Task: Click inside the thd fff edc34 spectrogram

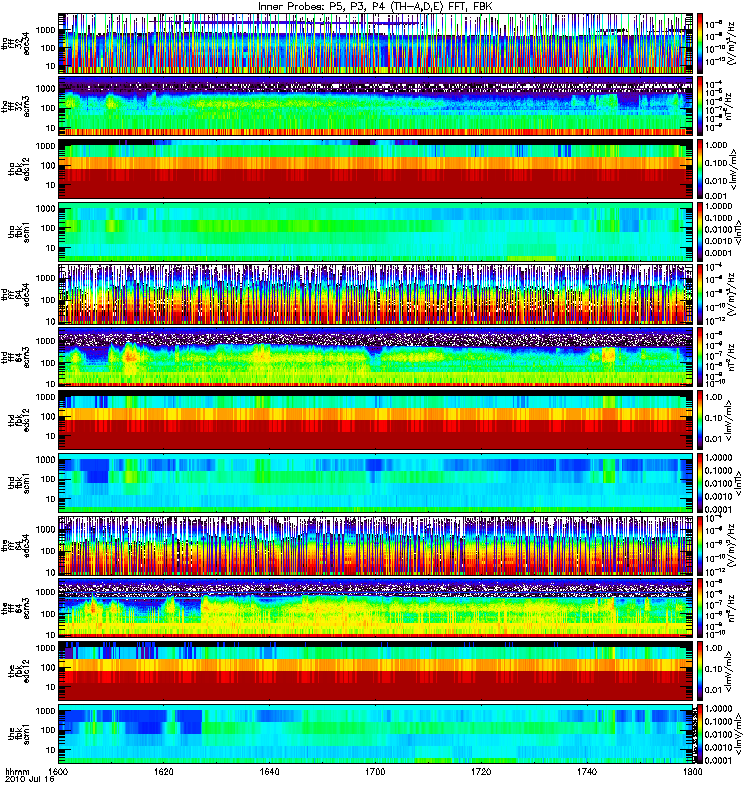Action: click(x=375, y=294)
